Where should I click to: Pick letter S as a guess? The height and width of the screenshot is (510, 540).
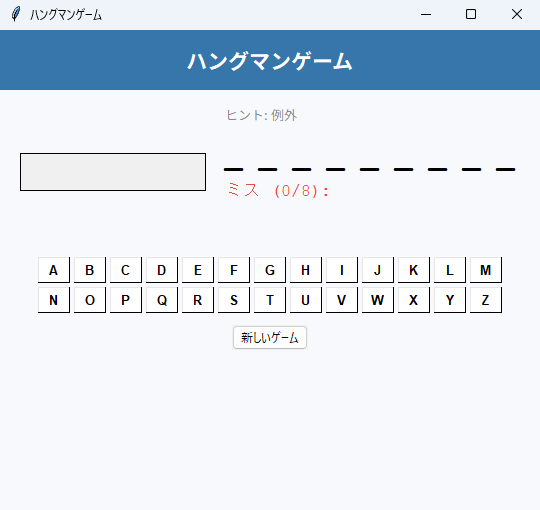pos(234,300)
